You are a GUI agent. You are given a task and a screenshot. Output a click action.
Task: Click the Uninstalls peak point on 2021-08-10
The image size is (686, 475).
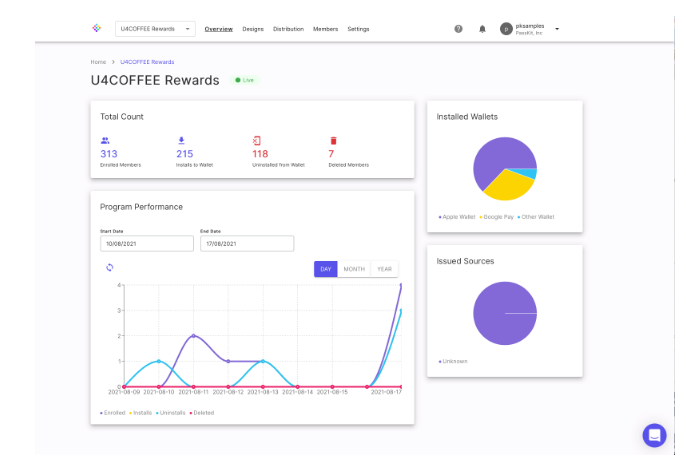(x=159, y=361)
